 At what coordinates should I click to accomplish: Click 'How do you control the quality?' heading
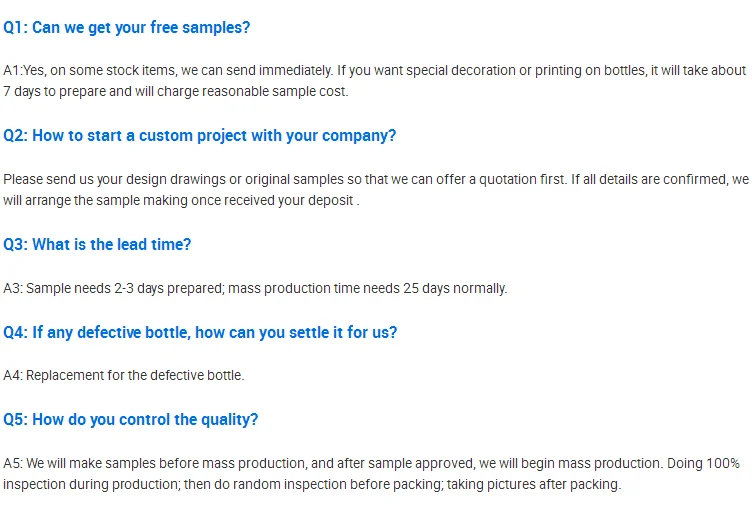click(x=145, y=420)
